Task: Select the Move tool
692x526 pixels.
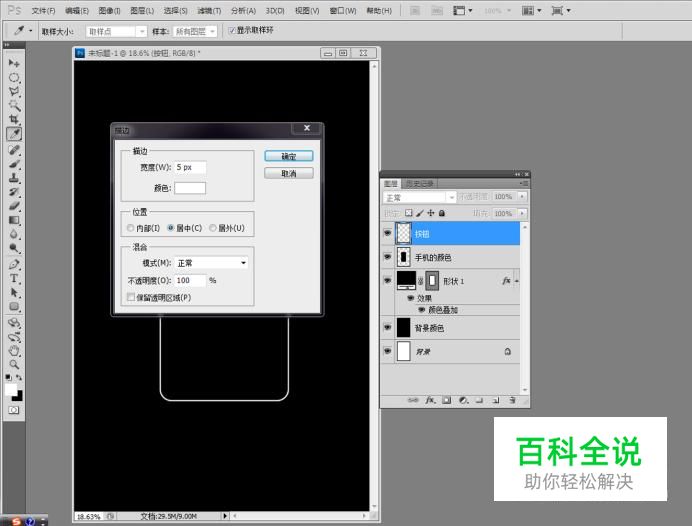Action: [x=14, y=63]
